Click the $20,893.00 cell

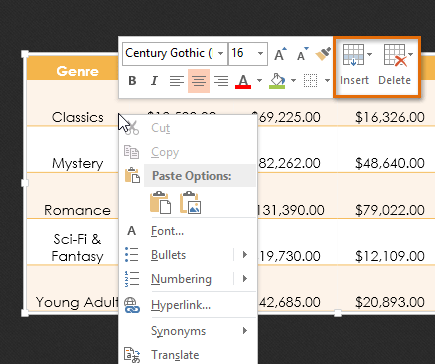click(390, 302)
